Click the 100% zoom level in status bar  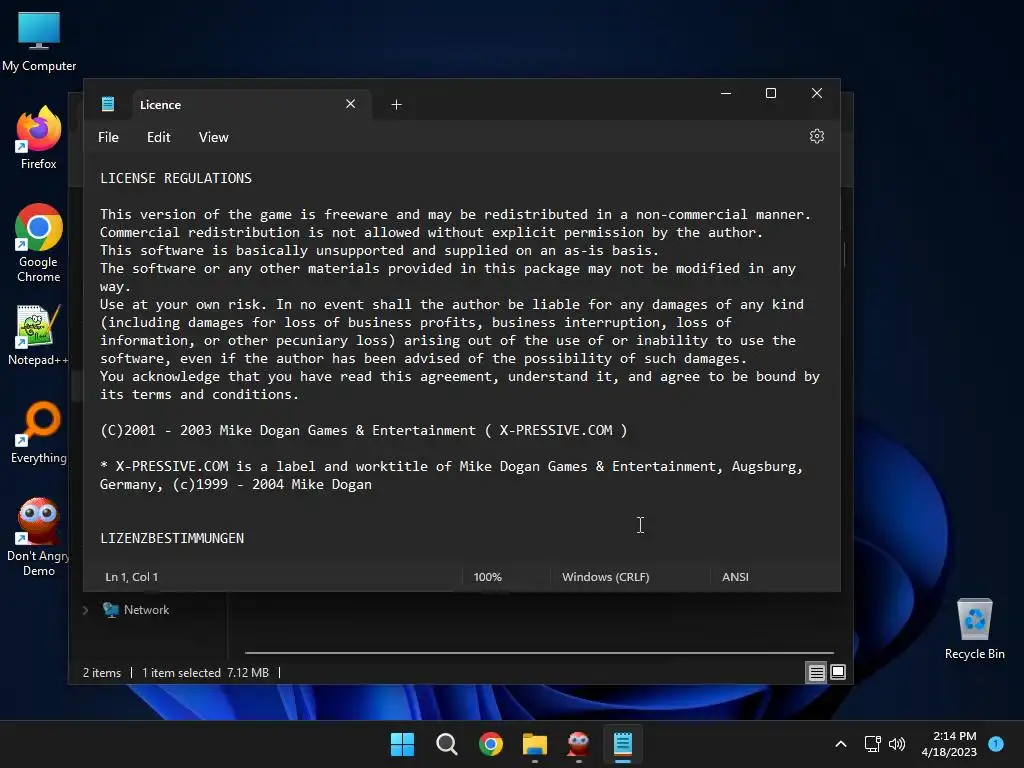click(487, 577)
